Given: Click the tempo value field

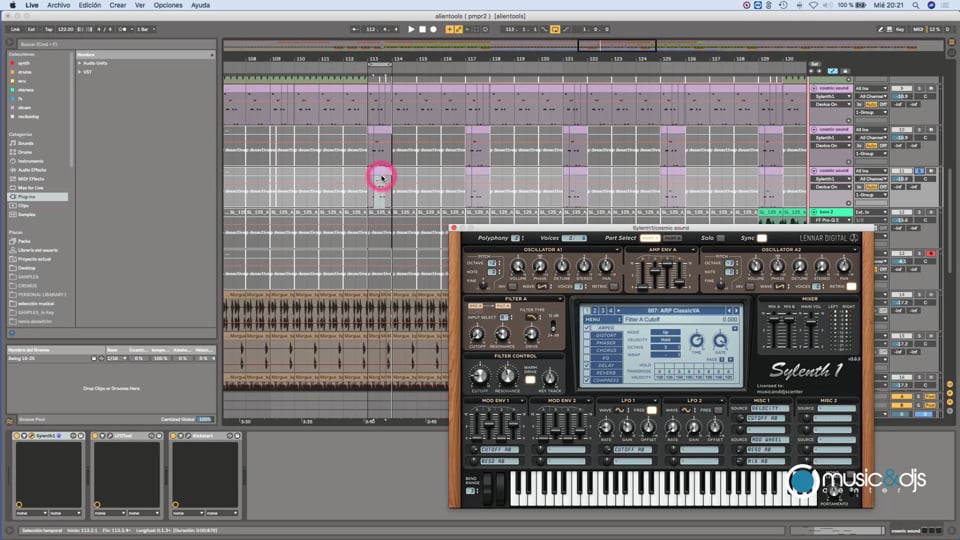Looking at the screenshot, I should pos(66,29).
